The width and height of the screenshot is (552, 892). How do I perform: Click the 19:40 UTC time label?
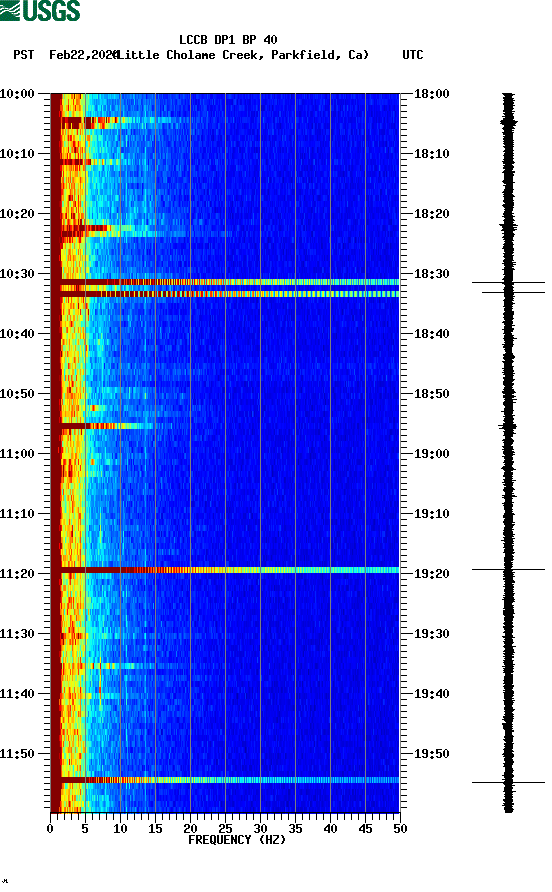point(432,694)
